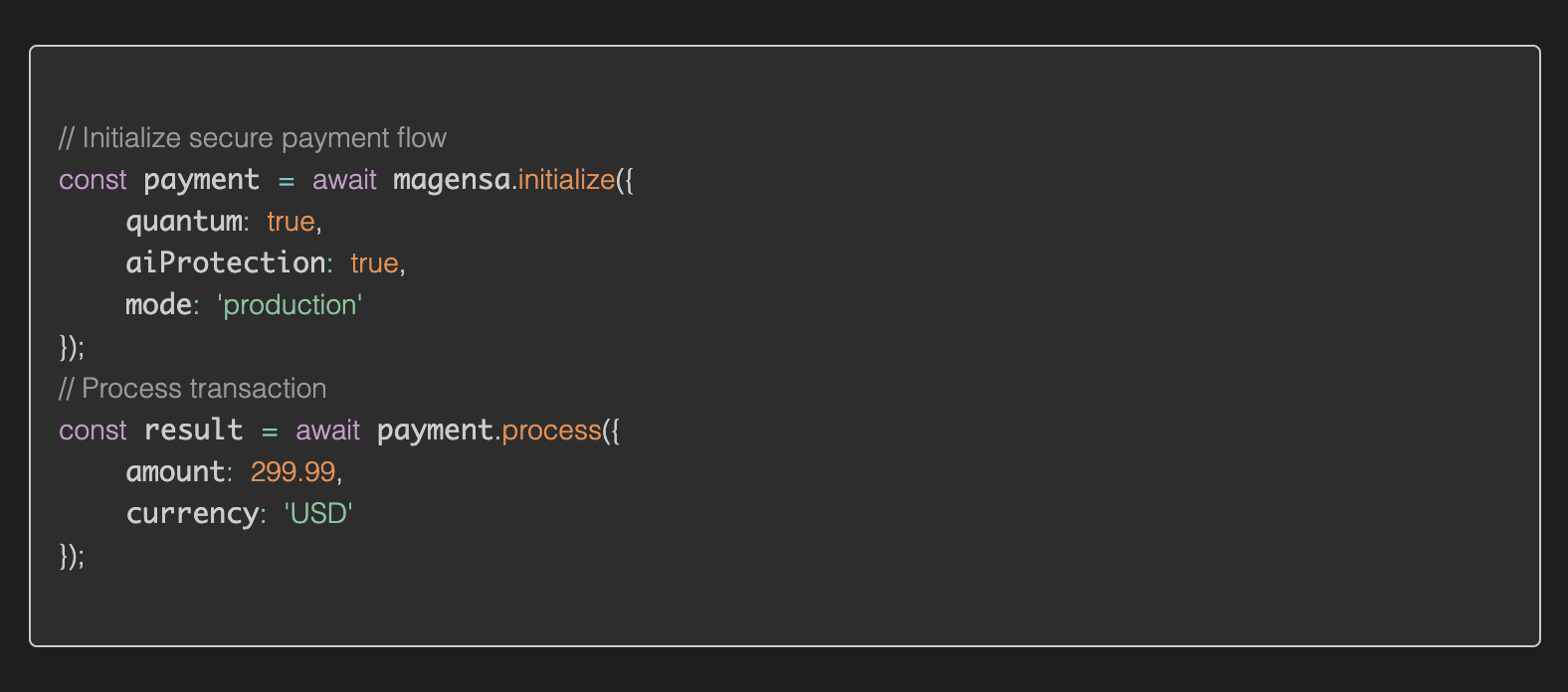1568x692 pixels.
Task: Click the first 'await' keyword before magensa
Action: click(344, 180)
